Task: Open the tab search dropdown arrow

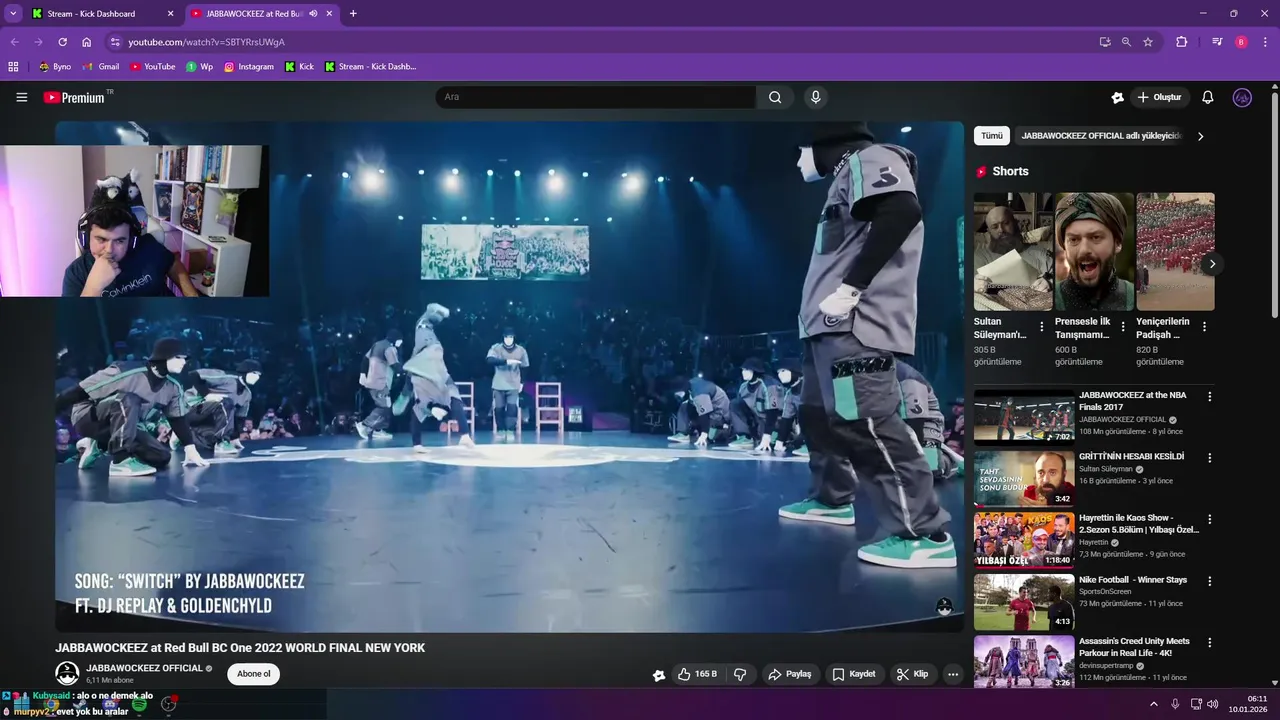Action: point(13,14)
